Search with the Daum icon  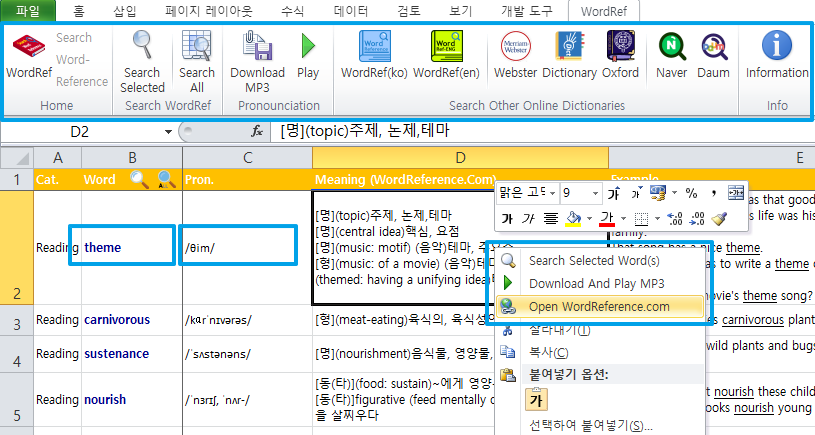tap(713, 47)
